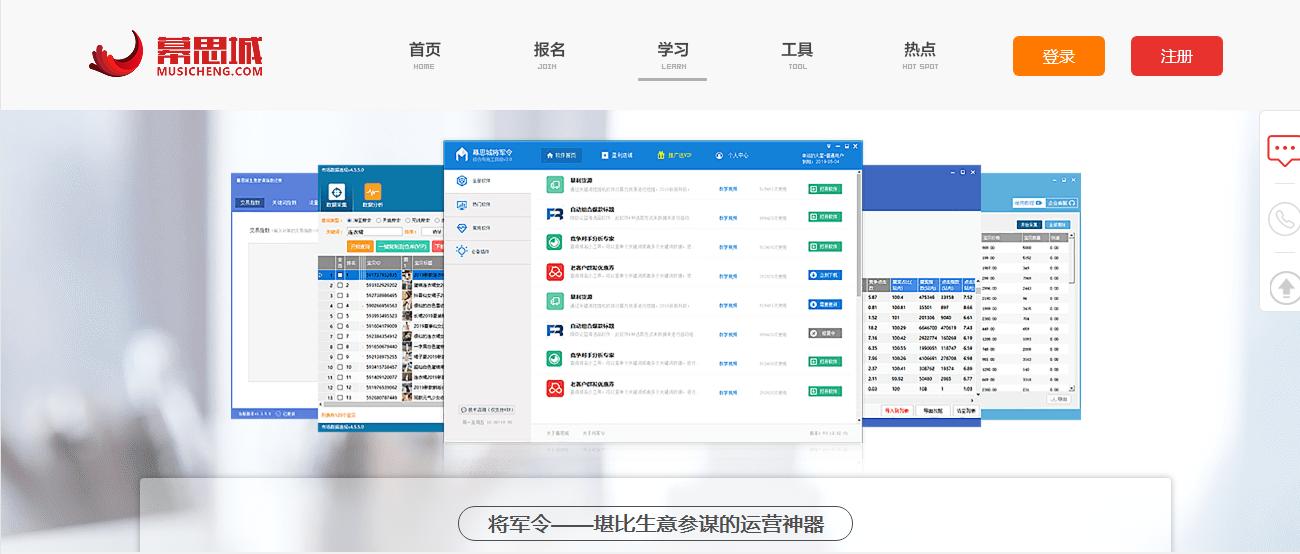
Task: Select orange 数据分析 icon in data window
Action: (x=372, y=194)
